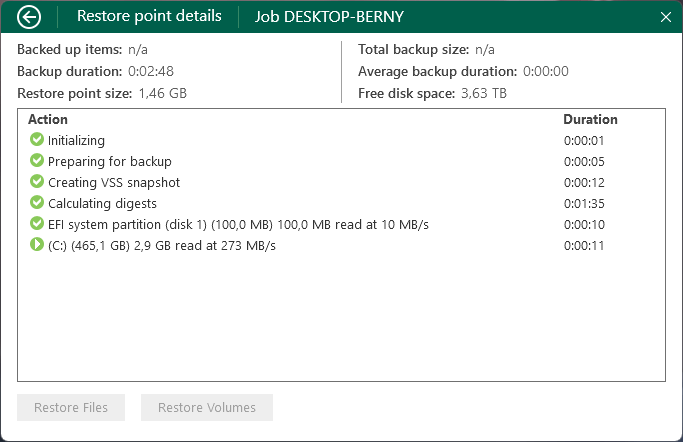Click the EFI system partition checkmark icon
Screen dimensions: 683x442
tap(37, 223)
